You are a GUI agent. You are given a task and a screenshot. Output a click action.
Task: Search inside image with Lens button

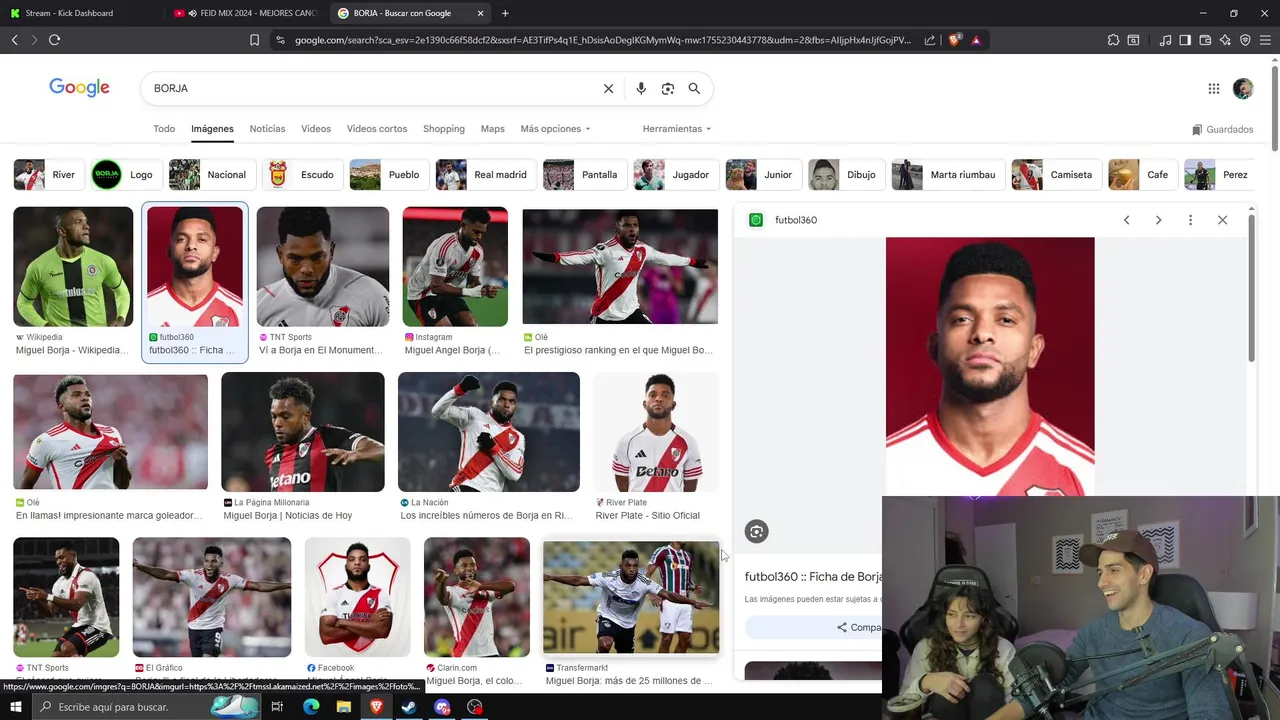click(757, 532)
